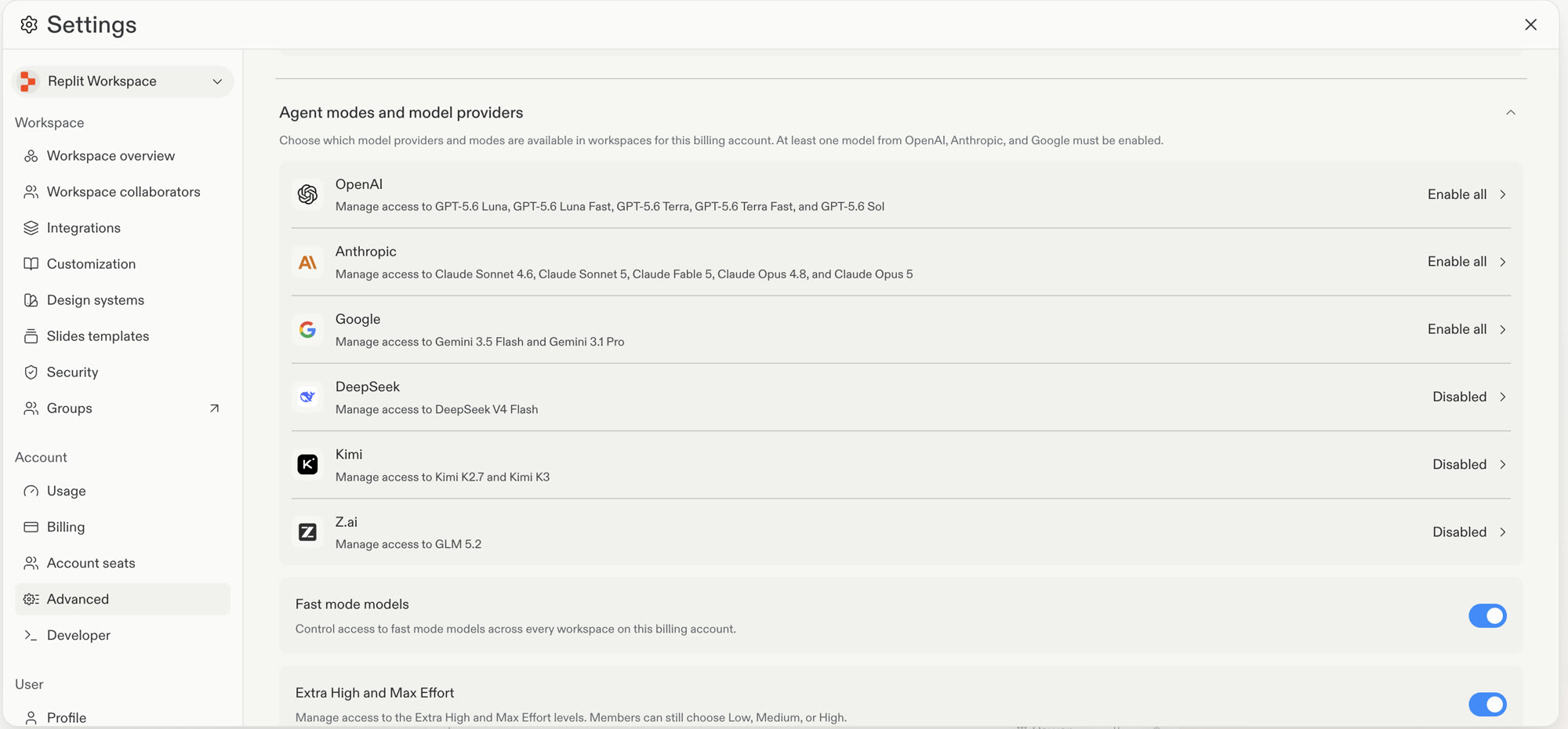Toggle the Fast mode models switch
The image size is (1568, 729).
1487,616
